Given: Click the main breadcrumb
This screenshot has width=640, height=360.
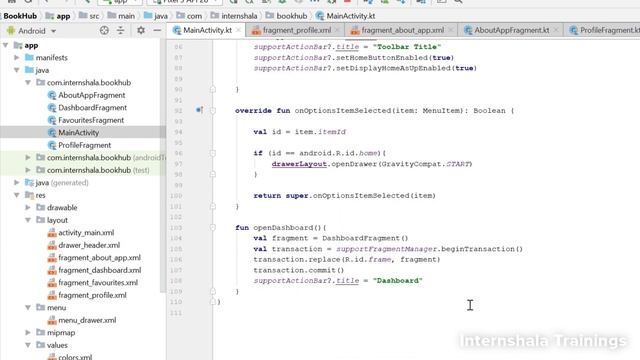Looking at the screenshot, I should tap(121, 16).
